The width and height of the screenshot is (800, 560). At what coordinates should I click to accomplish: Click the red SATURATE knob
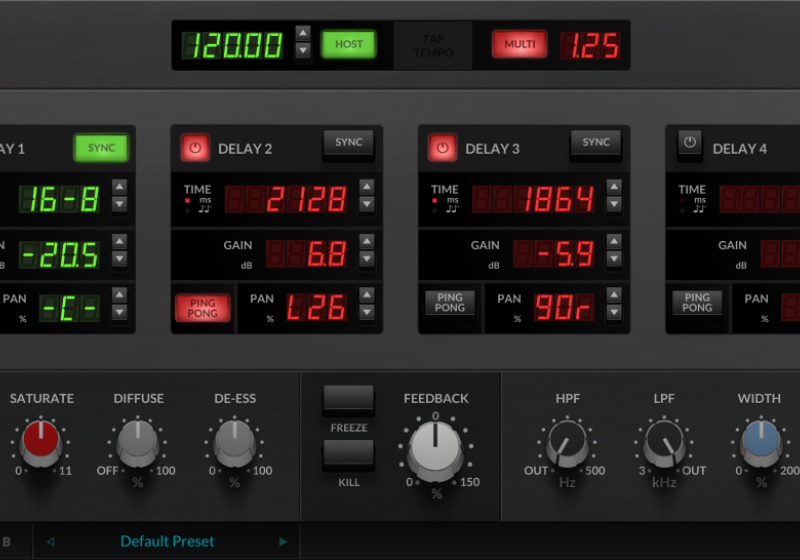pyautogui.click(x=41, y=442)
